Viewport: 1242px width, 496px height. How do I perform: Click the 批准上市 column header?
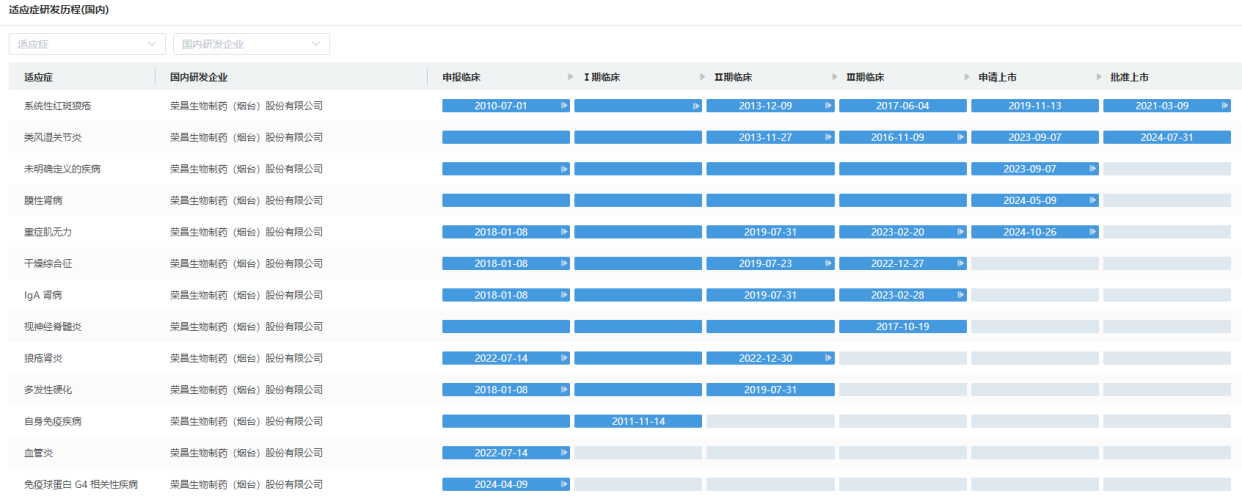pyautogui.click(x=1129, y=77)
